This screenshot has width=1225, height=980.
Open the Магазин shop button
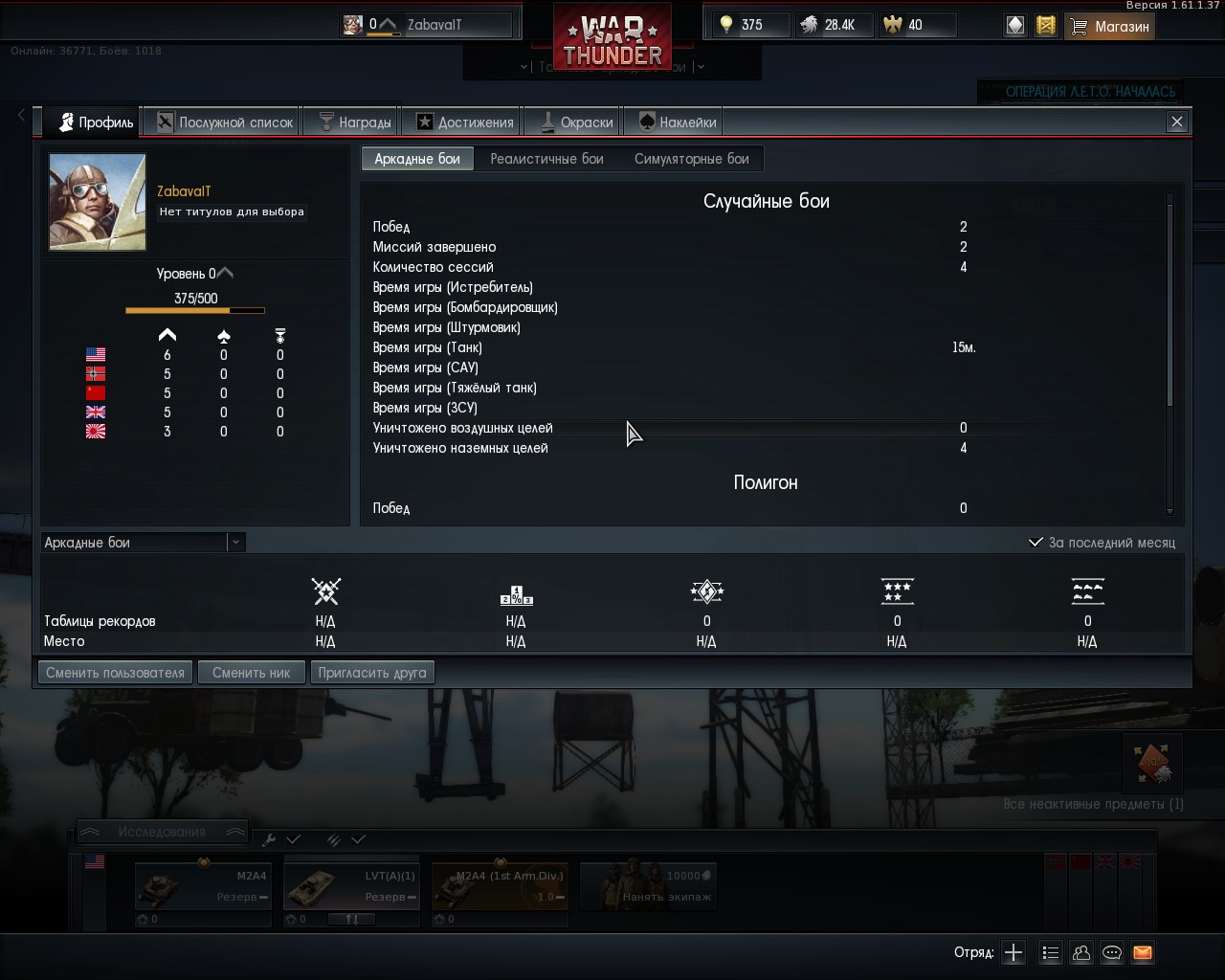(1110, 26)
